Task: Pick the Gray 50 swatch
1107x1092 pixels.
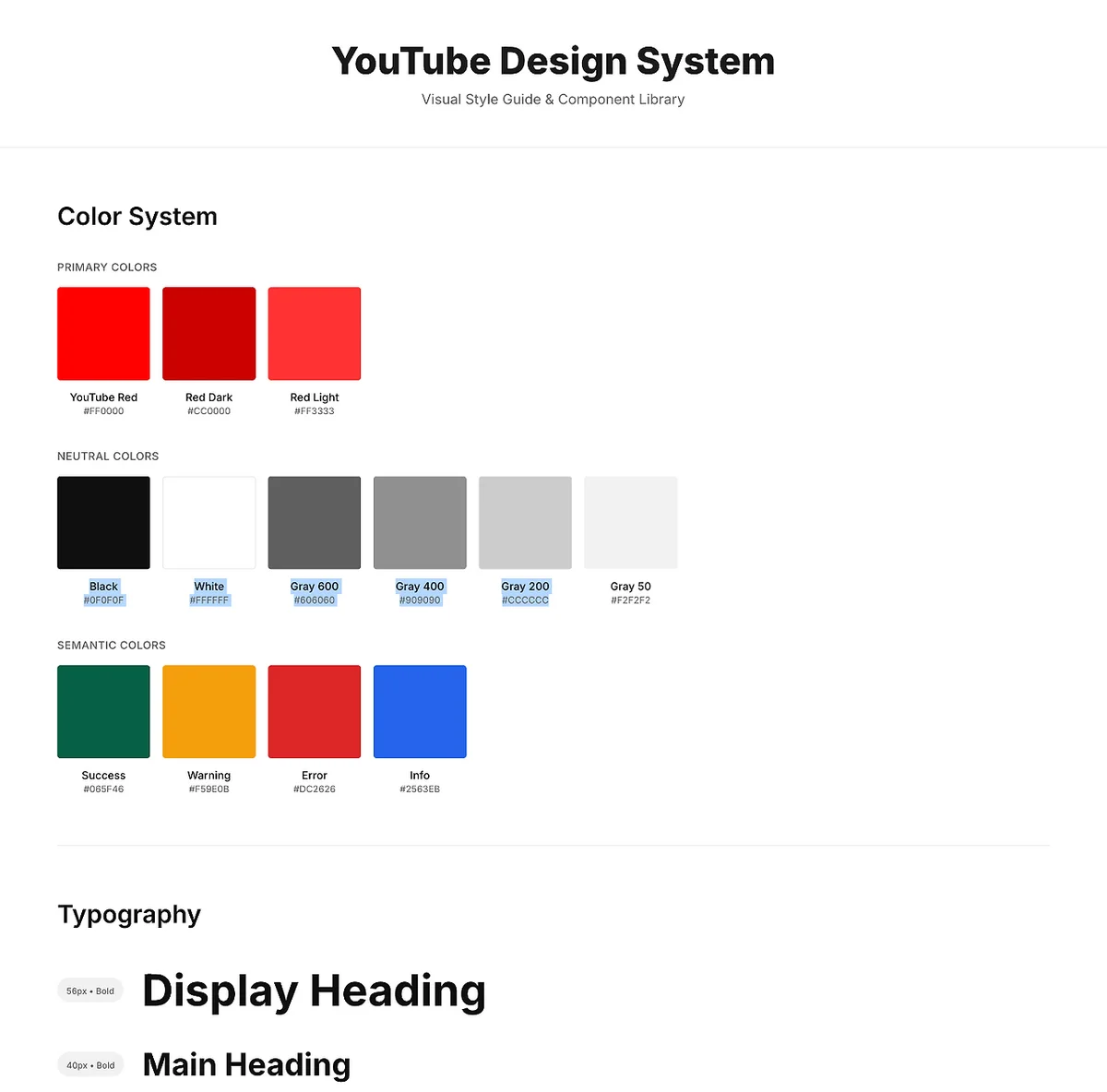Action: 631,522
